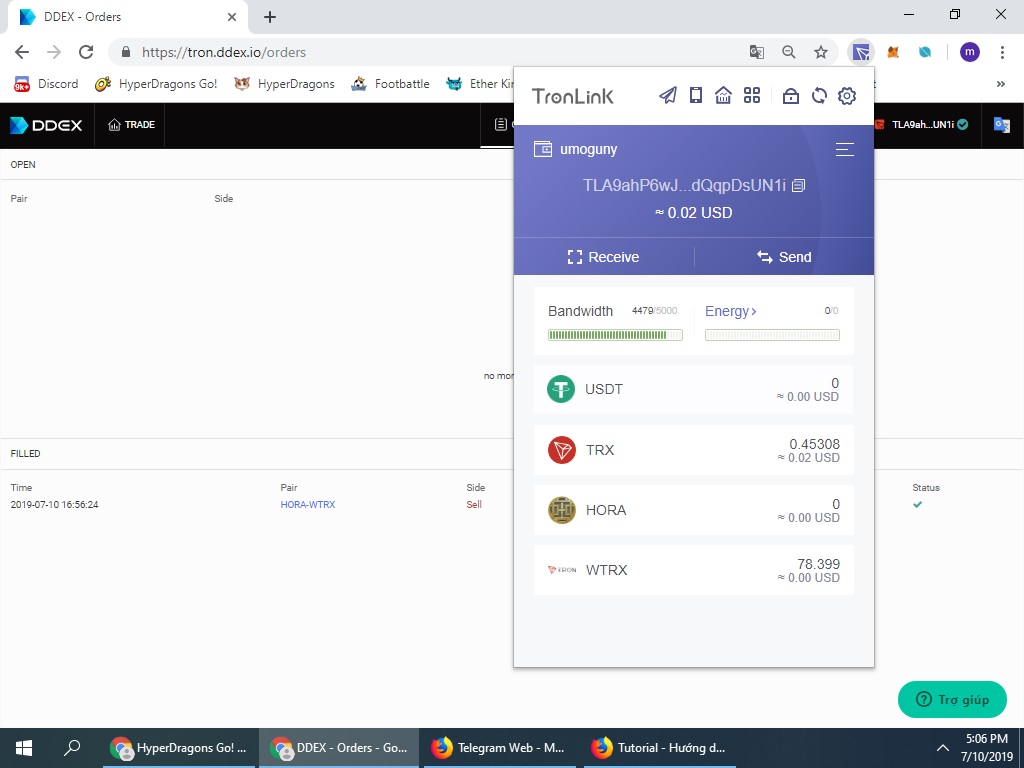Open the TronLink home icon
1024x768 pixels.
[x=723, y=95]
